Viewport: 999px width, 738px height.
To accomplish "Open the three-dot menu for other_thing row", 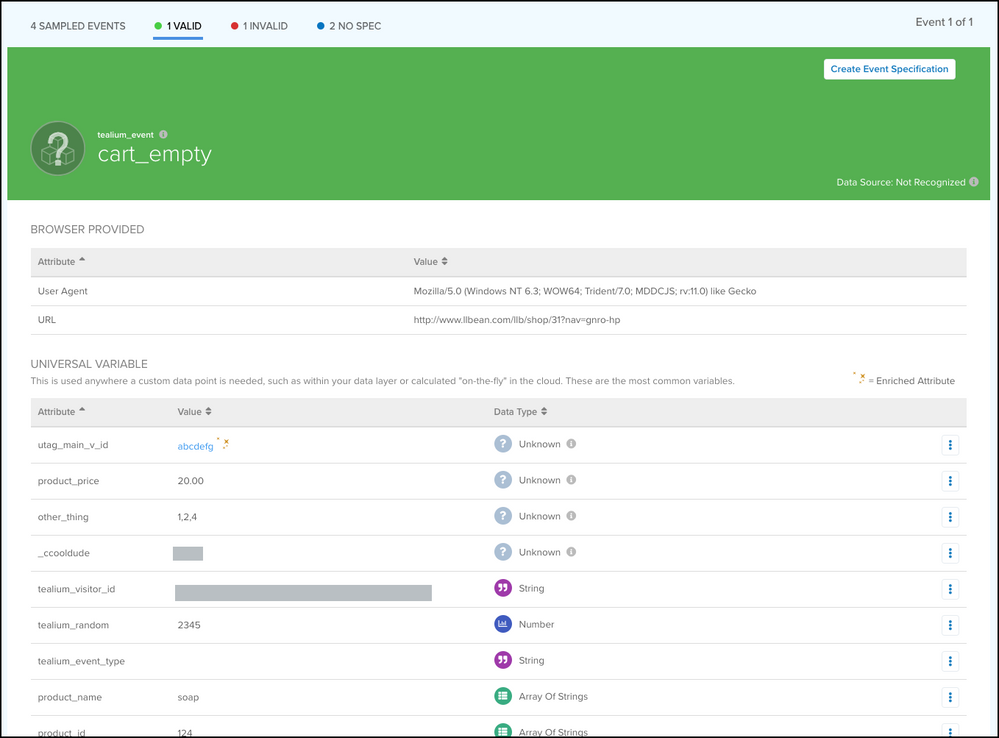I will tap(950, 517).
